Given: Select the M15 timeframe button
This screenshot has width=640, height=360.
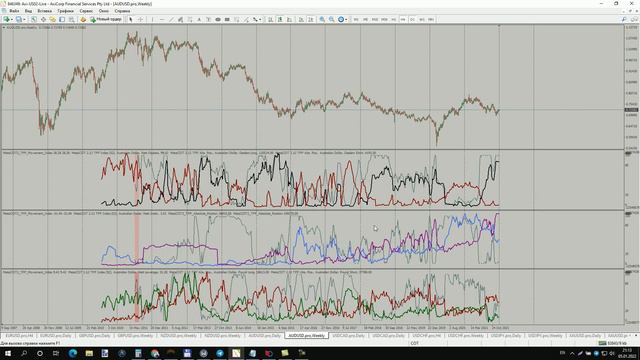Looking at the screenshot, I should [x=375, y=19].
